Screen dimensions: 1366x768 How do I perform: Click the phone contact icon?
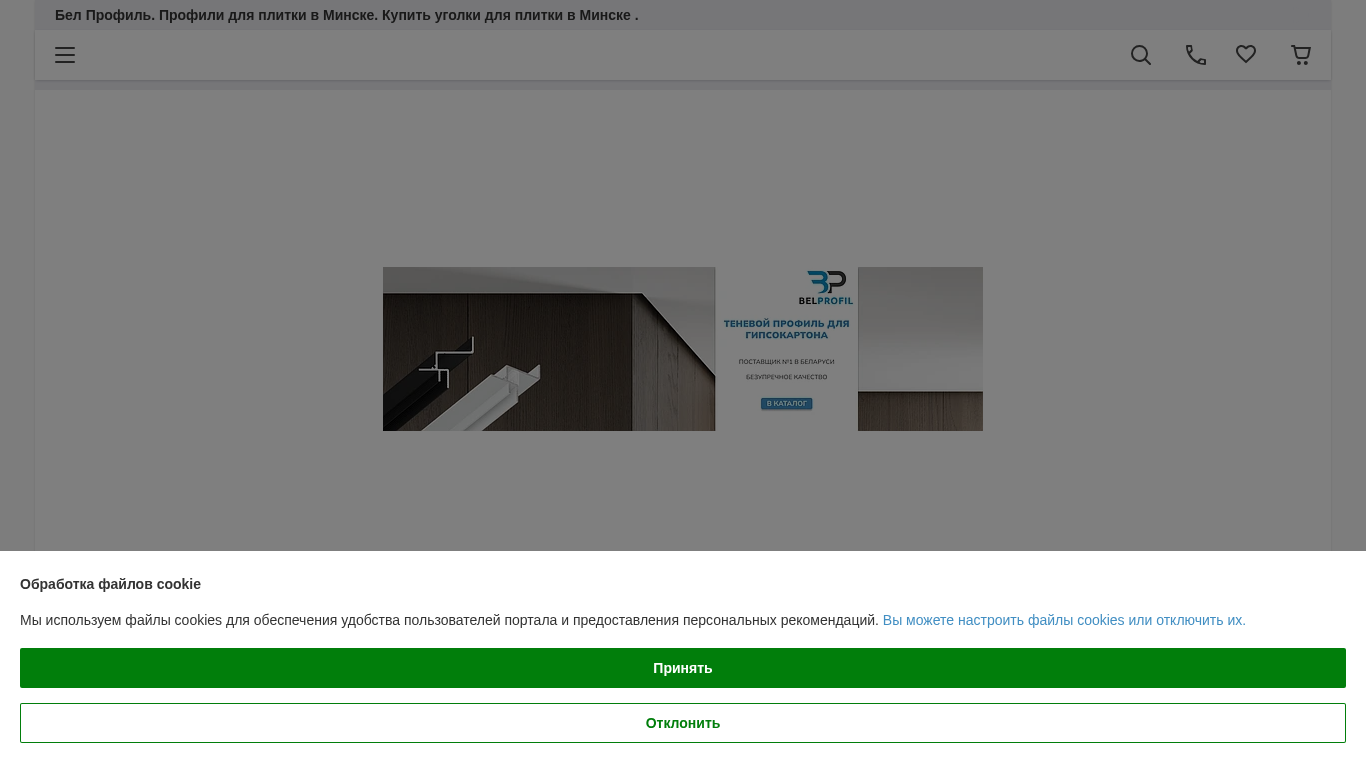click(x=1196, y=55)
